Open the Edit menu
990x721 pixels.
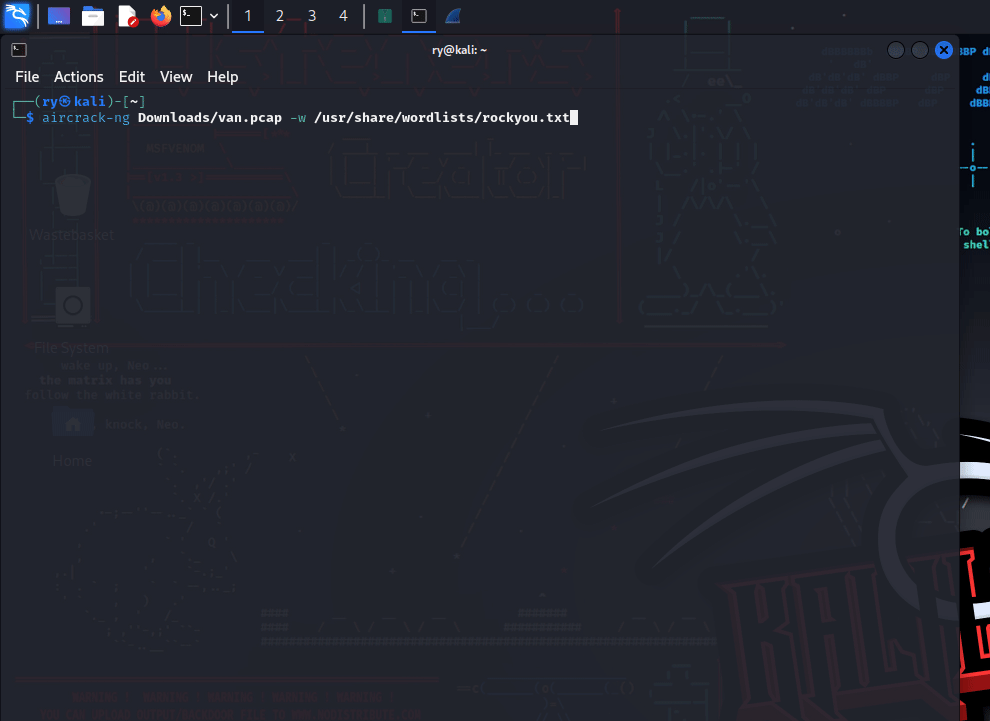coord(132,77)
